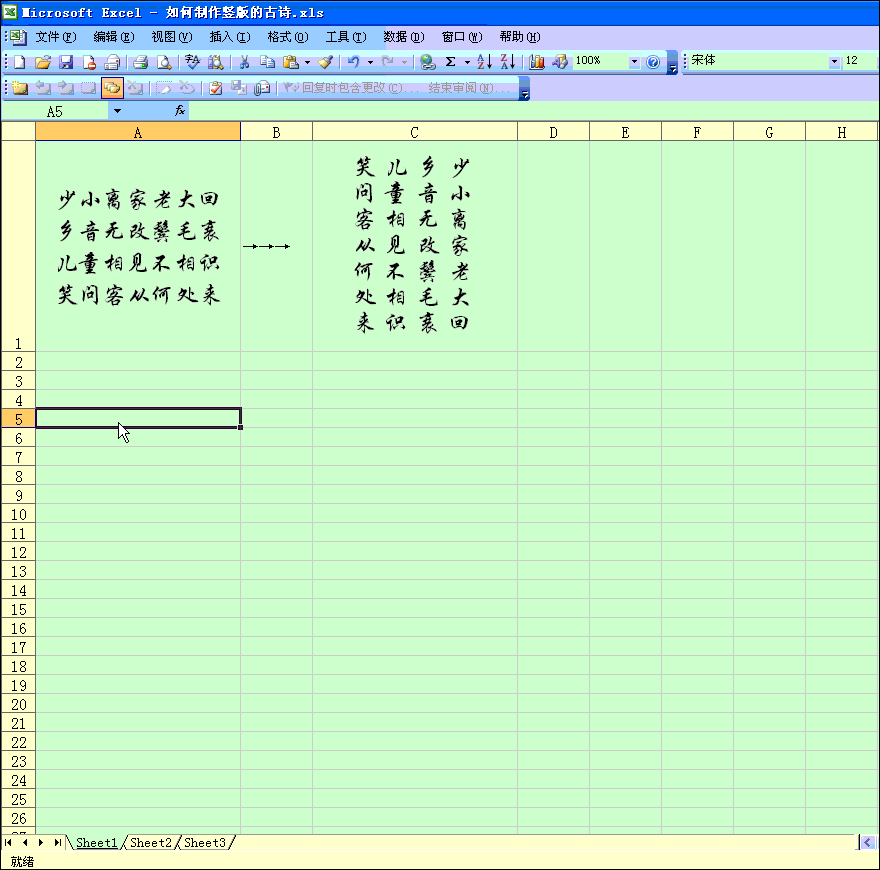Select the column C header

click(x=414, y=132)
